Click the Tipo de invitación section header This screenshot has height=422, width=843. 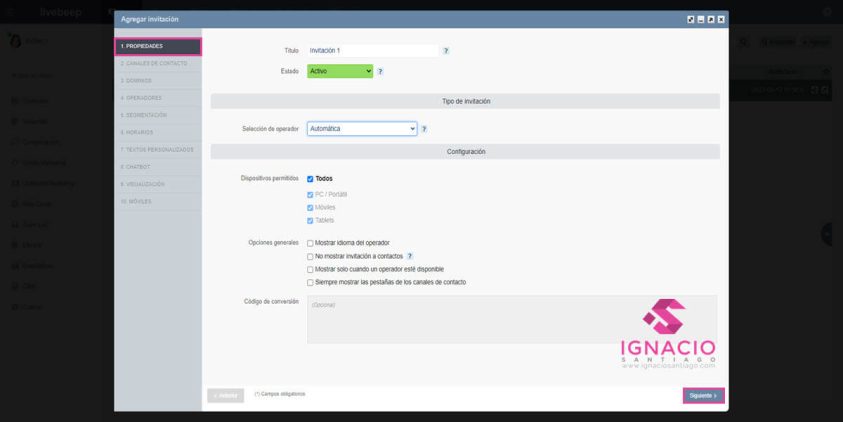466,101
